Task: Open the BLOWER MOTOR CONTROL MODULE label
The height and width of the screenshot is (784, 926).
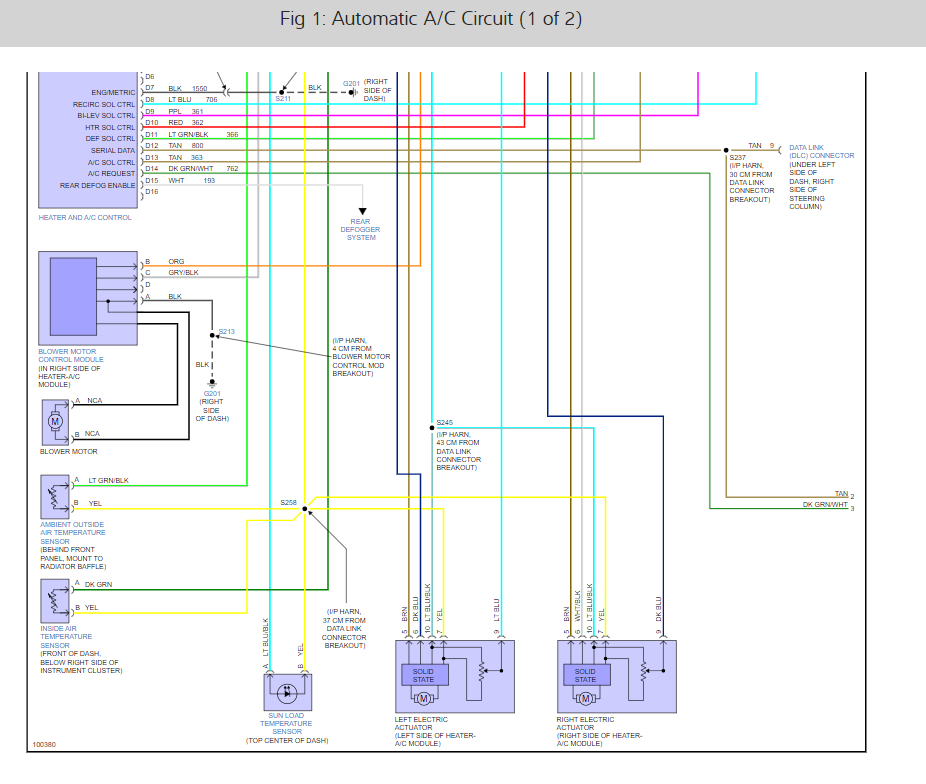Action: [71, 355]
